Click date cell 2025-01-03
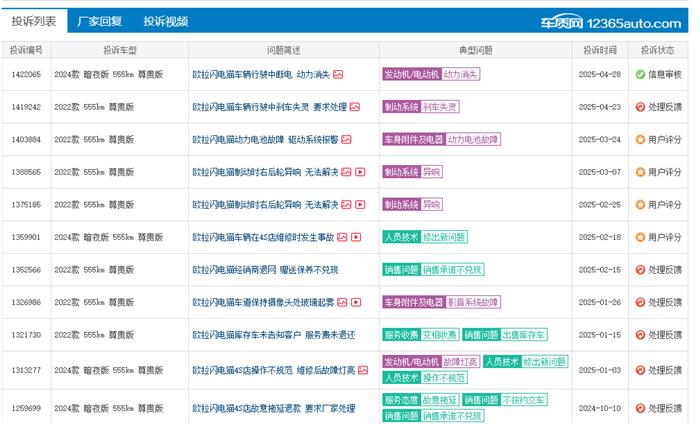This screenshot has width=700, height=424. pyautogui.click(x=600, y=370)
